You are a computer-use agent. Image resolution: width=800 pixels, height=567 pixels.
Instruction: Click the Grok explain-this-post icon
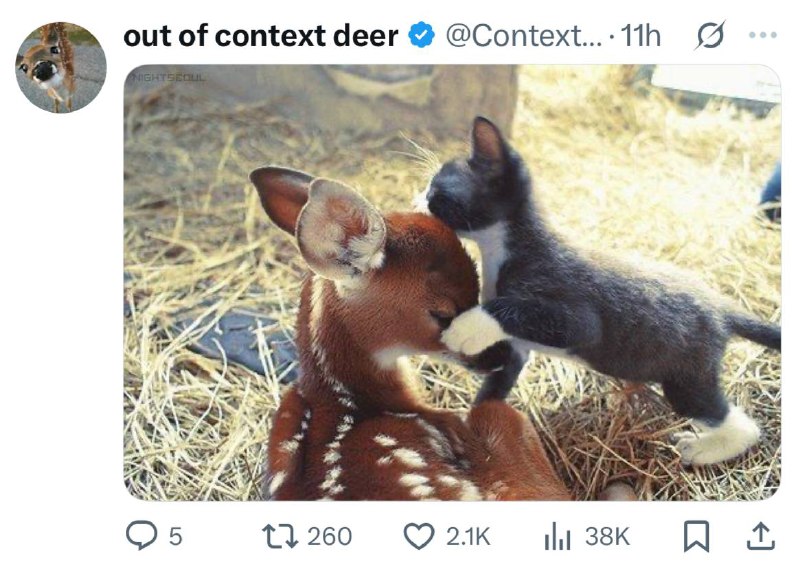[710, 35]
